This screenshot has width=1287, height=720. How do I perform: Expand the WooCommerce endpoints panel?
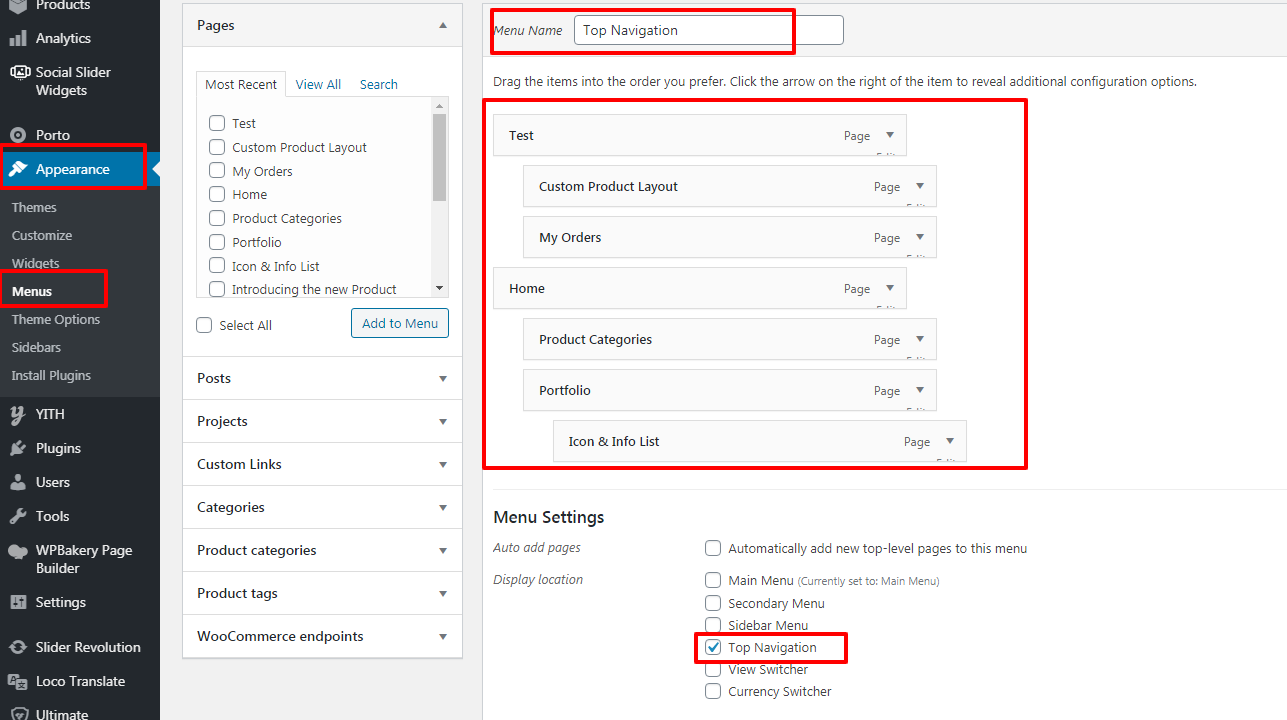click(x=443, y=636)
